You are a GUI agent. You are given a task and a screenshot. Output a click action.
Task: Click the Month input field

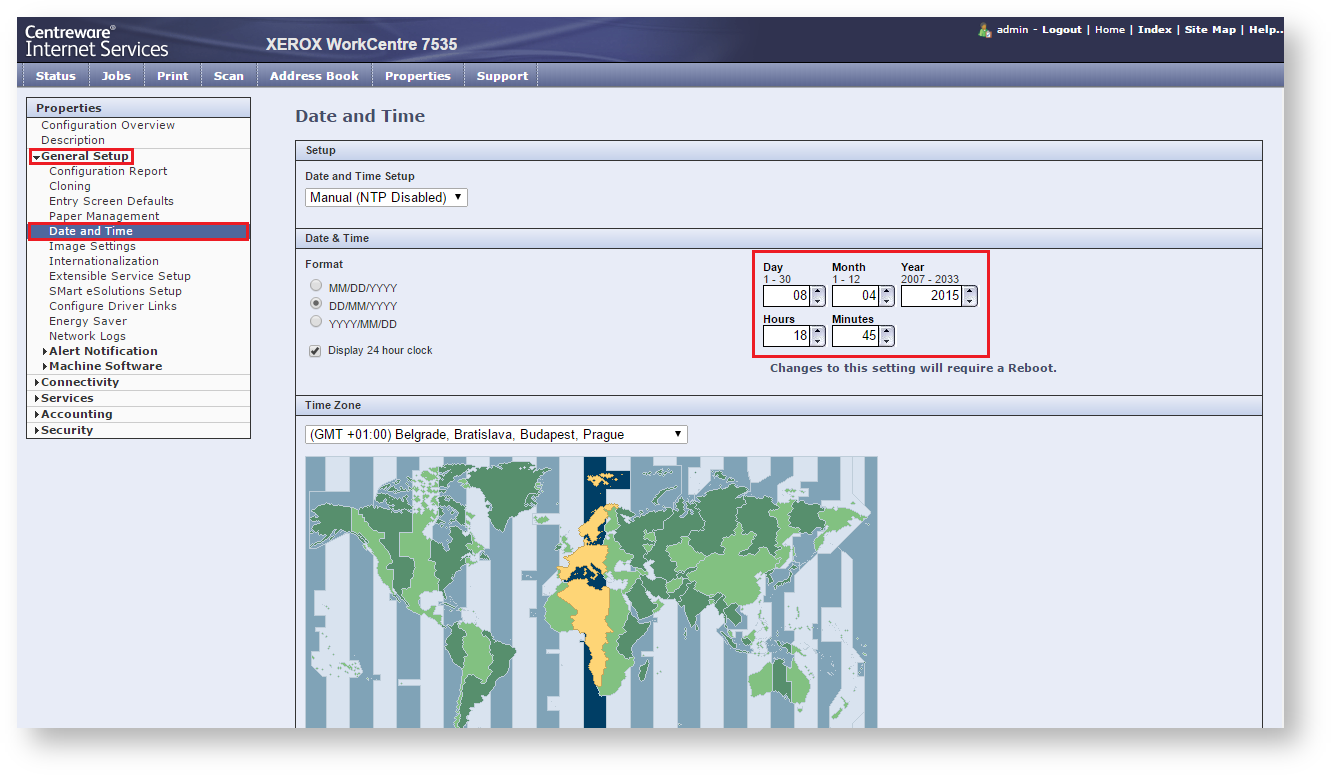[856, 296]
